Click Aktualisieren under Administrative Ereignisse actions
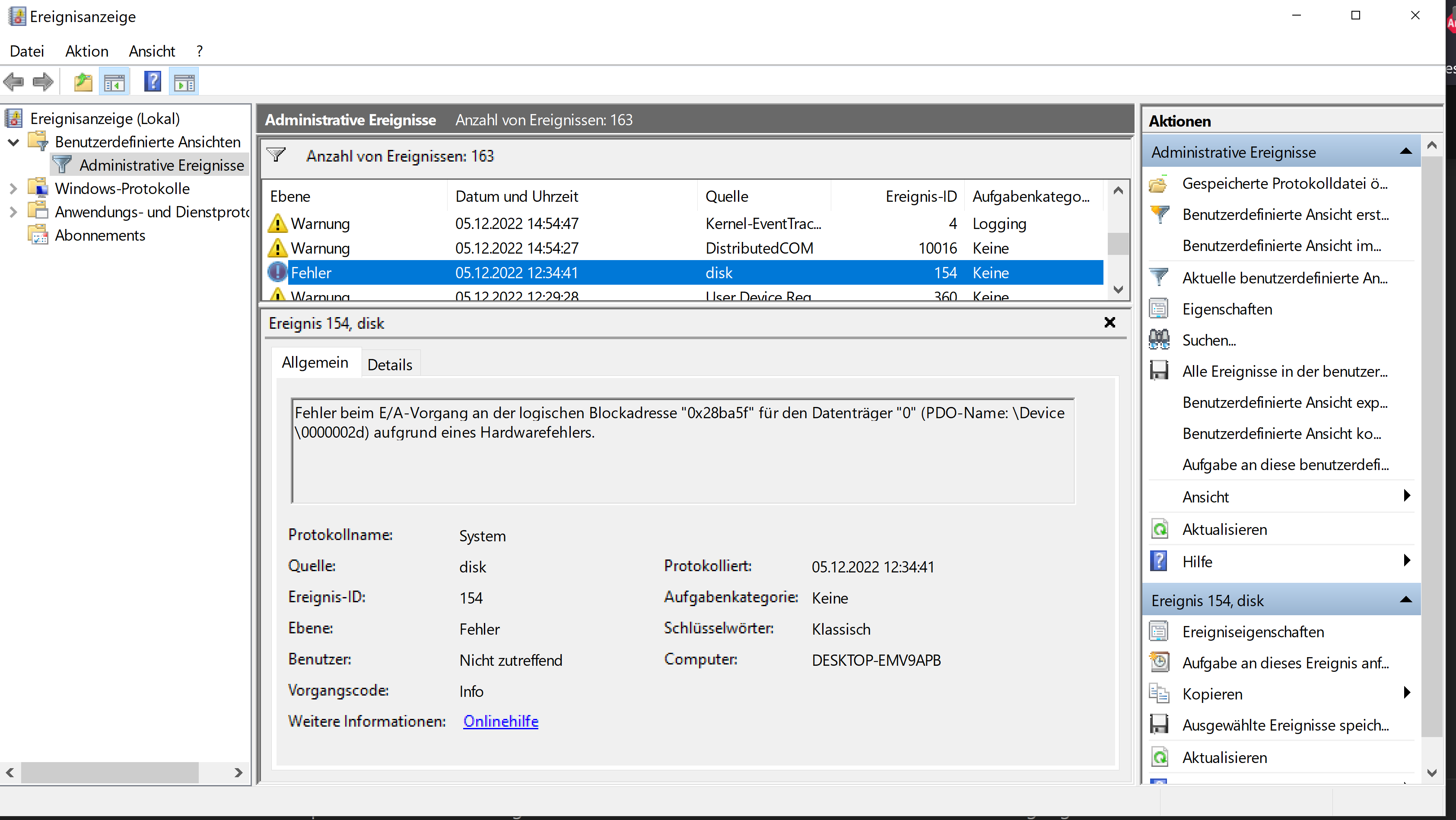Viewport: 1456px width, 820px height. tap(1224, 530)
